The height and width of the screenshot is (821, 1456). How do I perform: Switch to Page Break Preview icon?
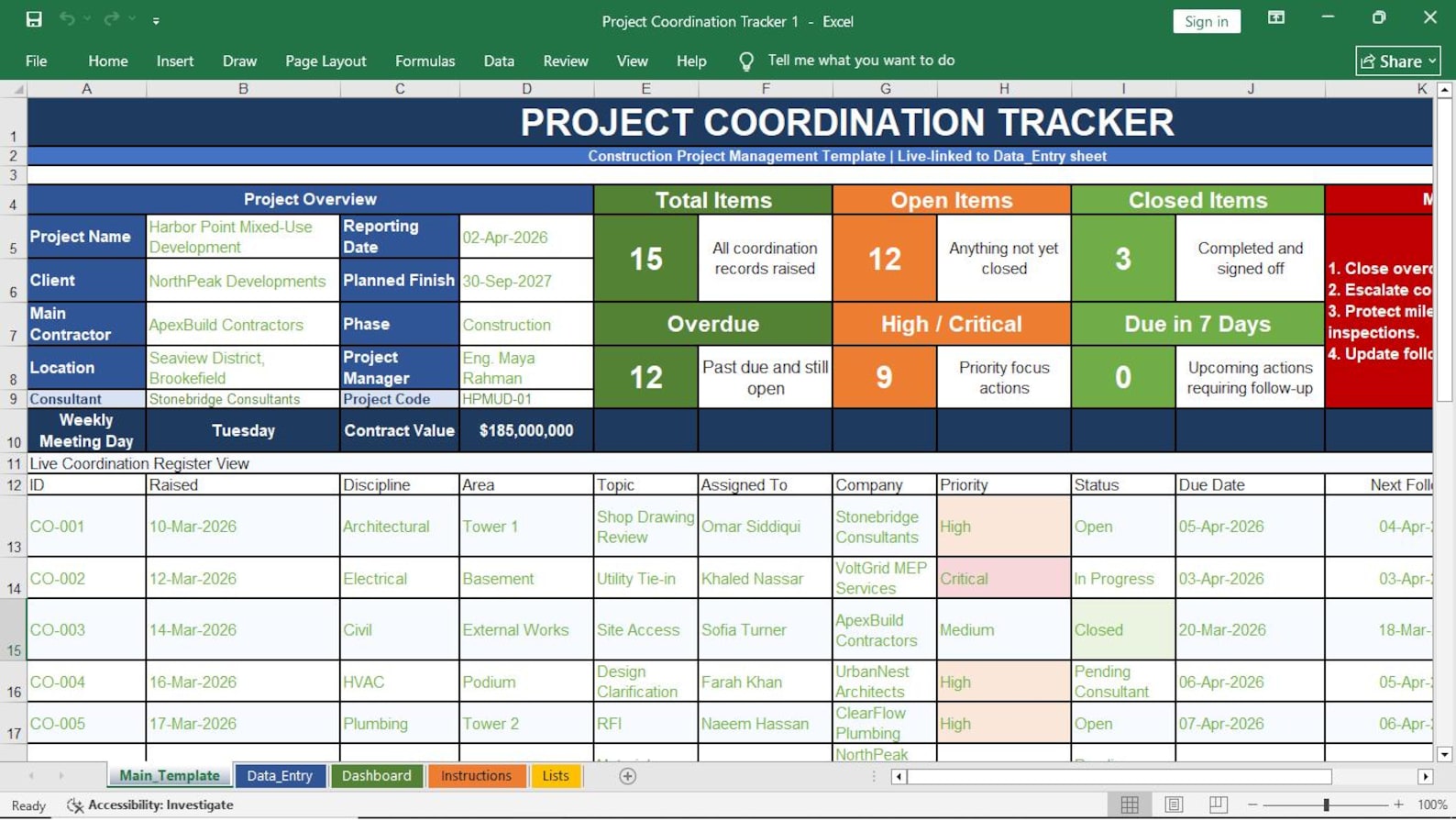tap(1218, 804)
